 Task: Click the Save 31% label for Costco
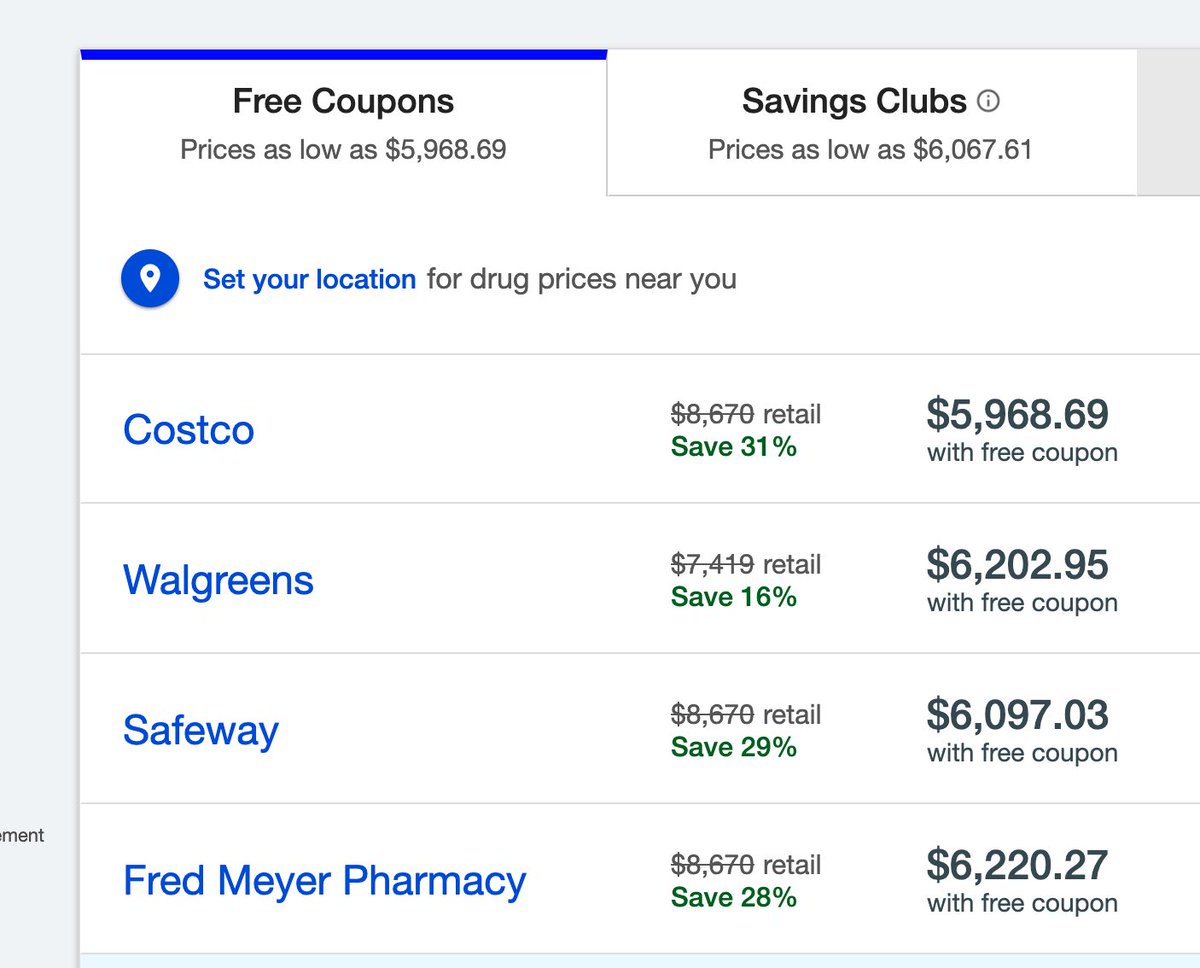click(x=733, y=447)
